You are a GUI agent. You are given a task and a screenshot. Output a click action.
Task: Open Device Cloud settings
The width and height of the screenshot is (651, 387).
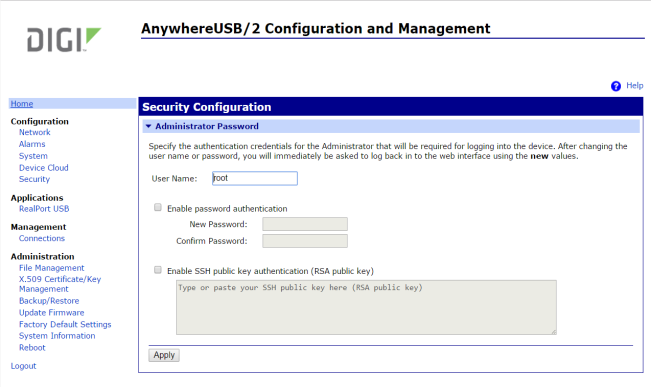tap(44, 168)
